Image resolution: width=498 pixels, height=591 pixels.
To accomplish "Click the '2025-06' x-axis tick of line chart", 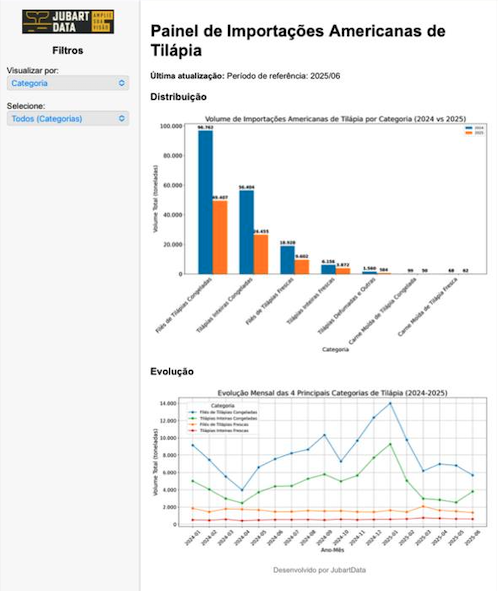I will coord(472,538).
